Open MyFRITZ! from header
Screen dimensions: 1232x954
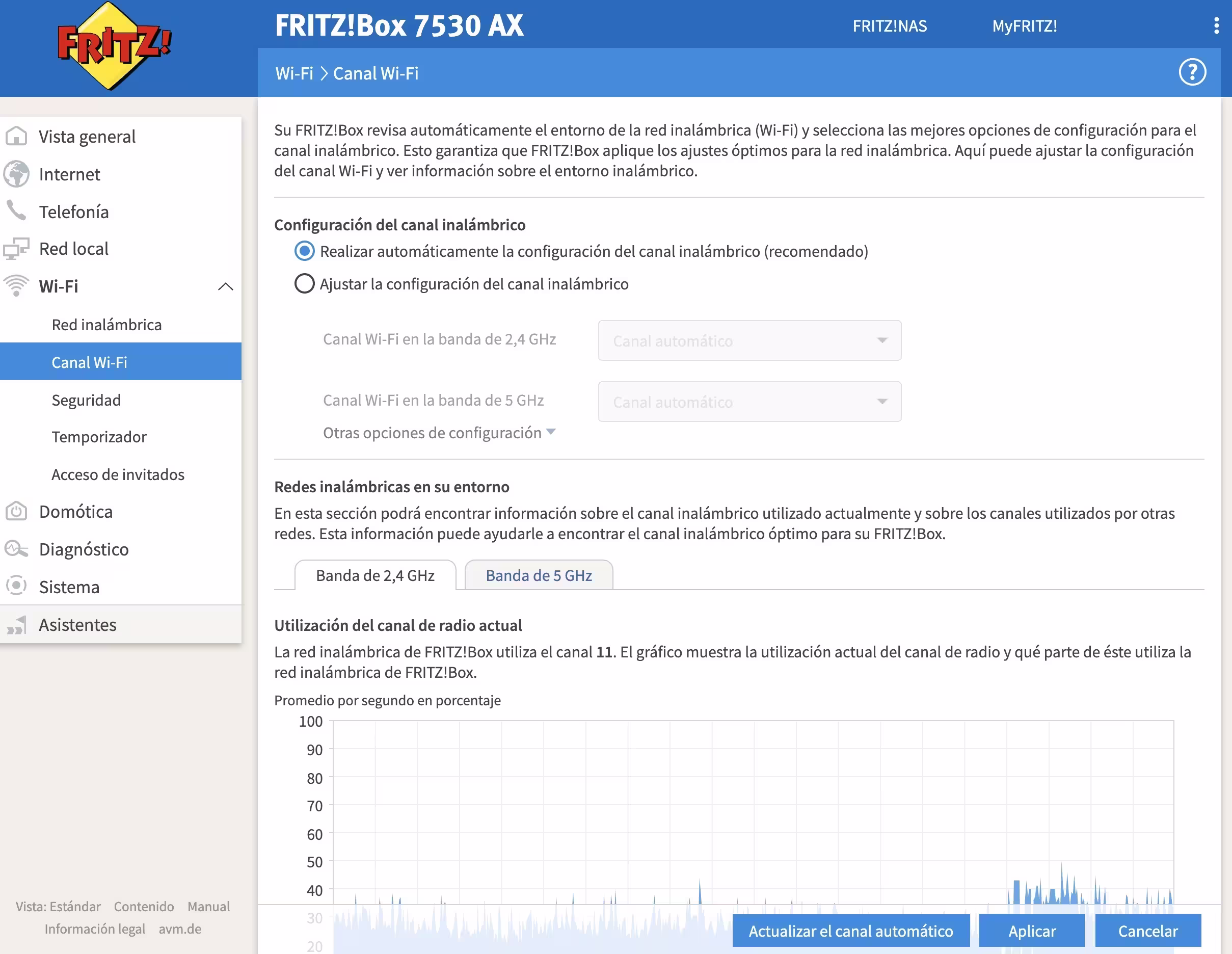[x=1025, y=26]
